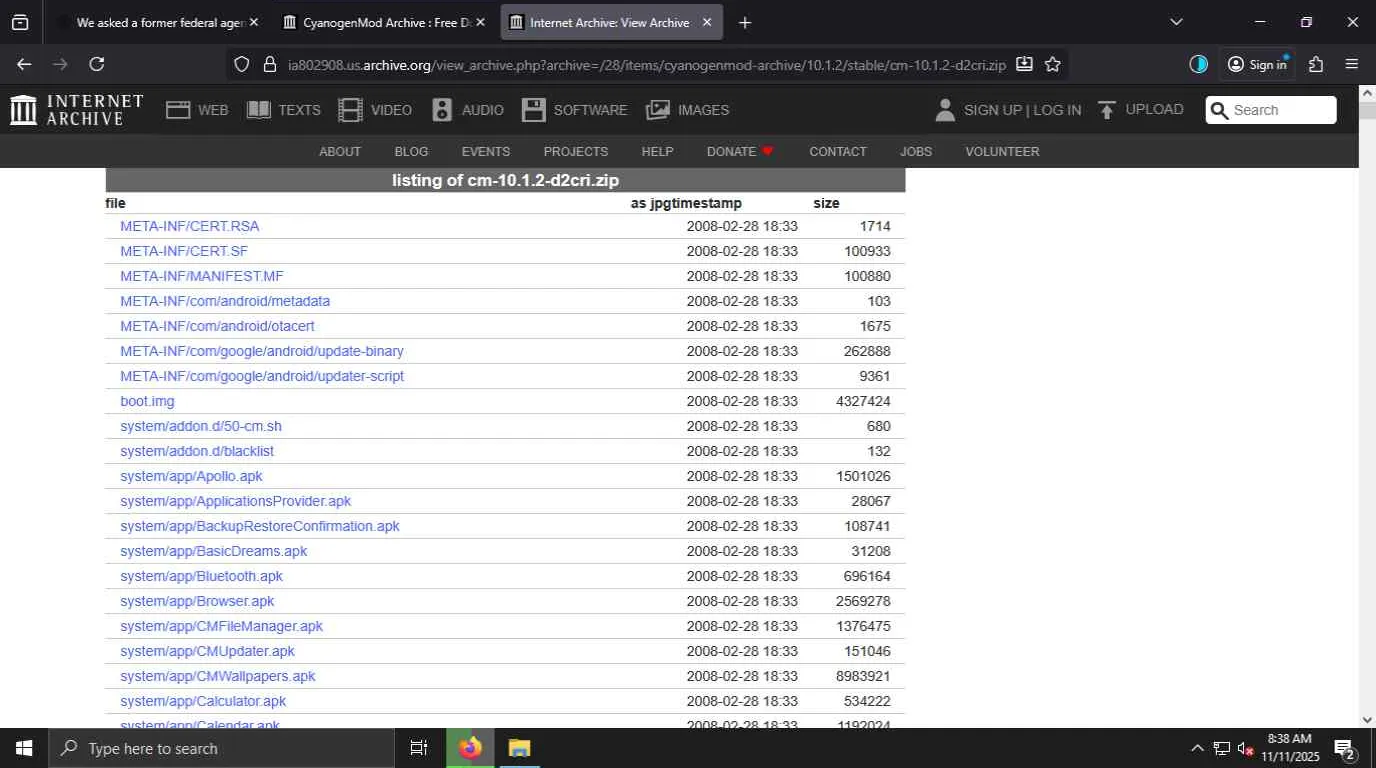Show site security info via the padlock
Viewport: 1376px width, 768px height.
[269, 64]
